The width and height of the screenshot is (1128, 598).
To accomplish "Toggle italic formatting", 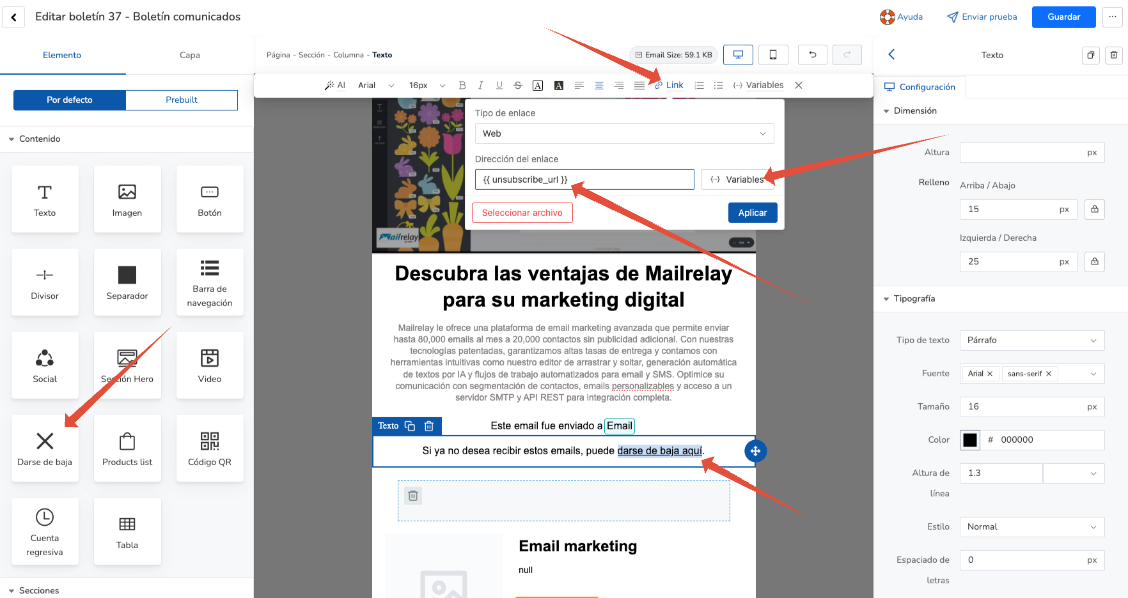I will click(x=481, y=85).
